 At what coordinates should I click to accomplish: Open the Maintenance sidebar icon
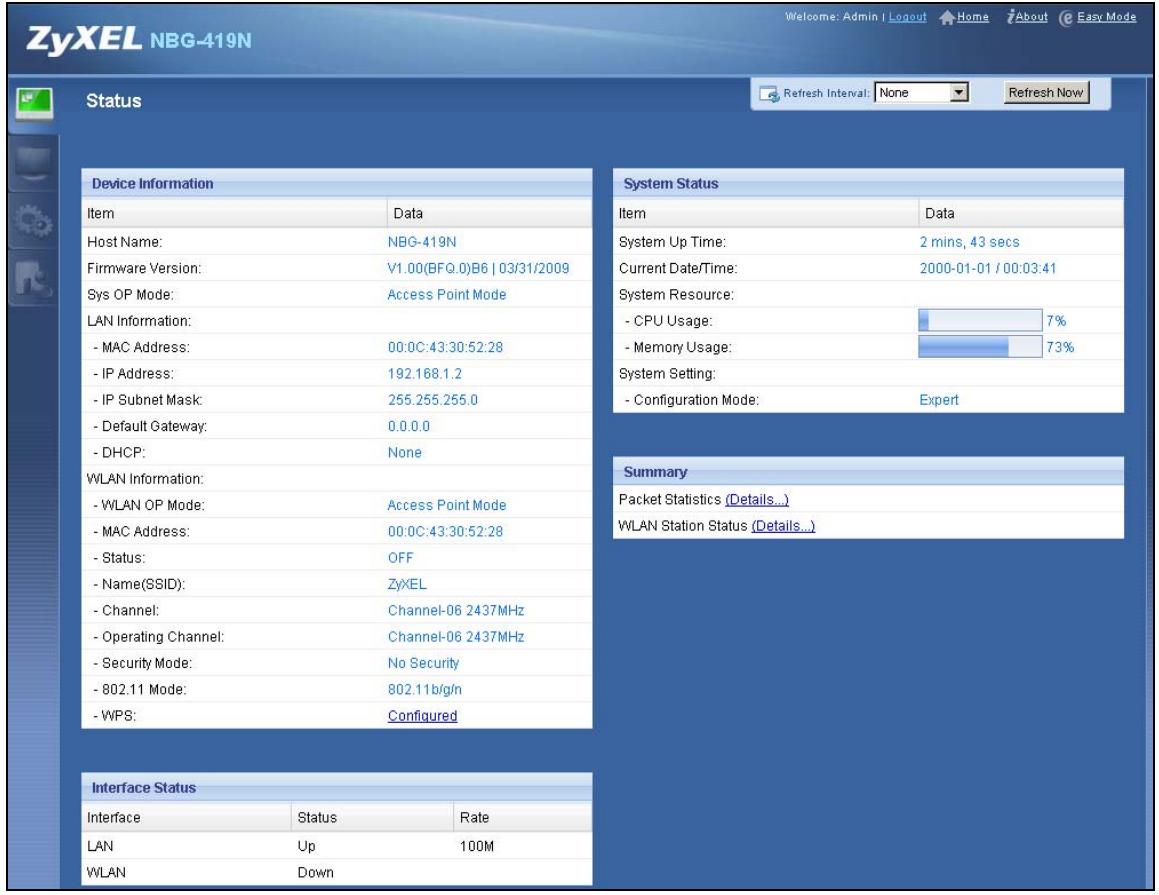(x=34, y=279)
